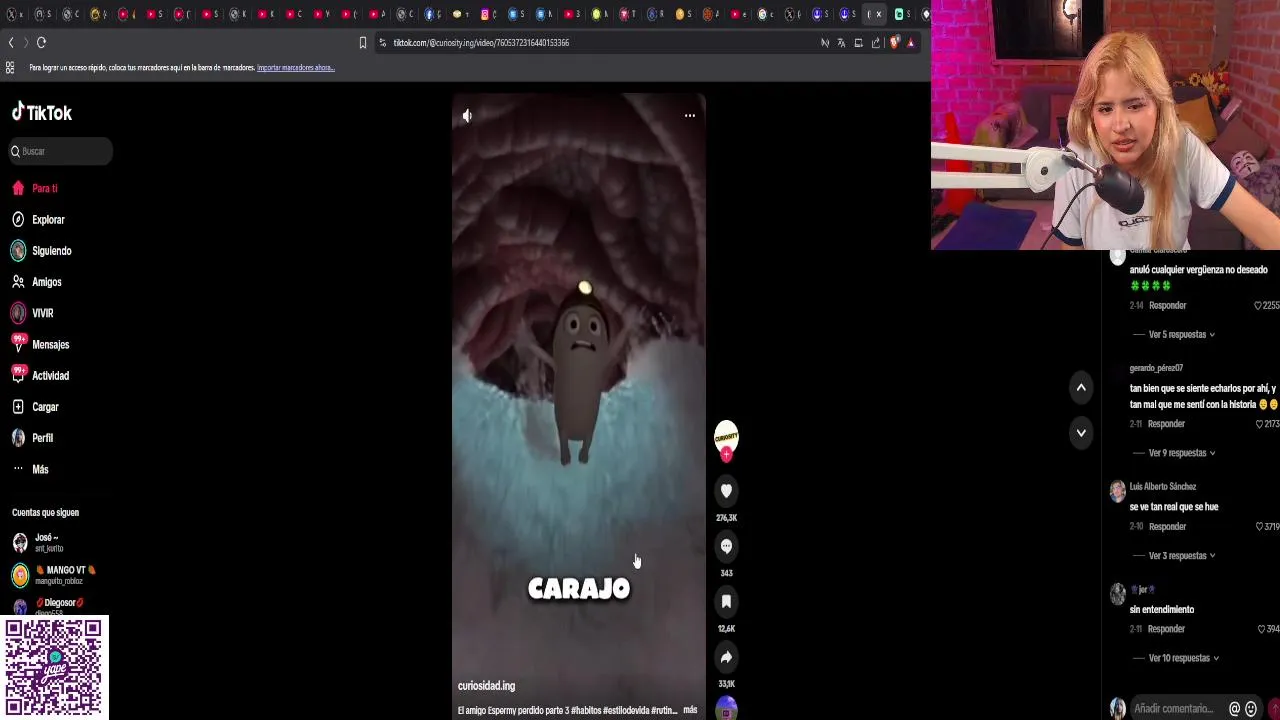This screenshot has width=1280, height=720.
Task: Open Brave shields lion icon
Action: (x=894, y=43)
